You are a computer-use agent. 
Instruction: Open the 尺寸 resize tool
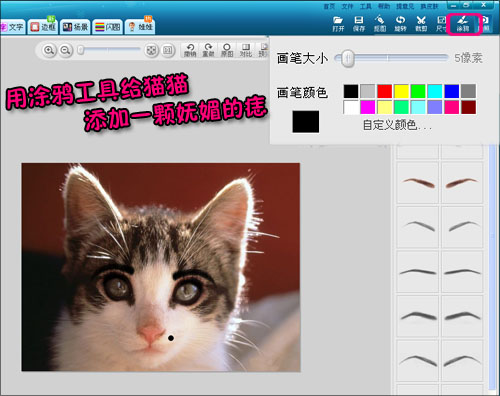pyautogui.click(x=441, y=24)
